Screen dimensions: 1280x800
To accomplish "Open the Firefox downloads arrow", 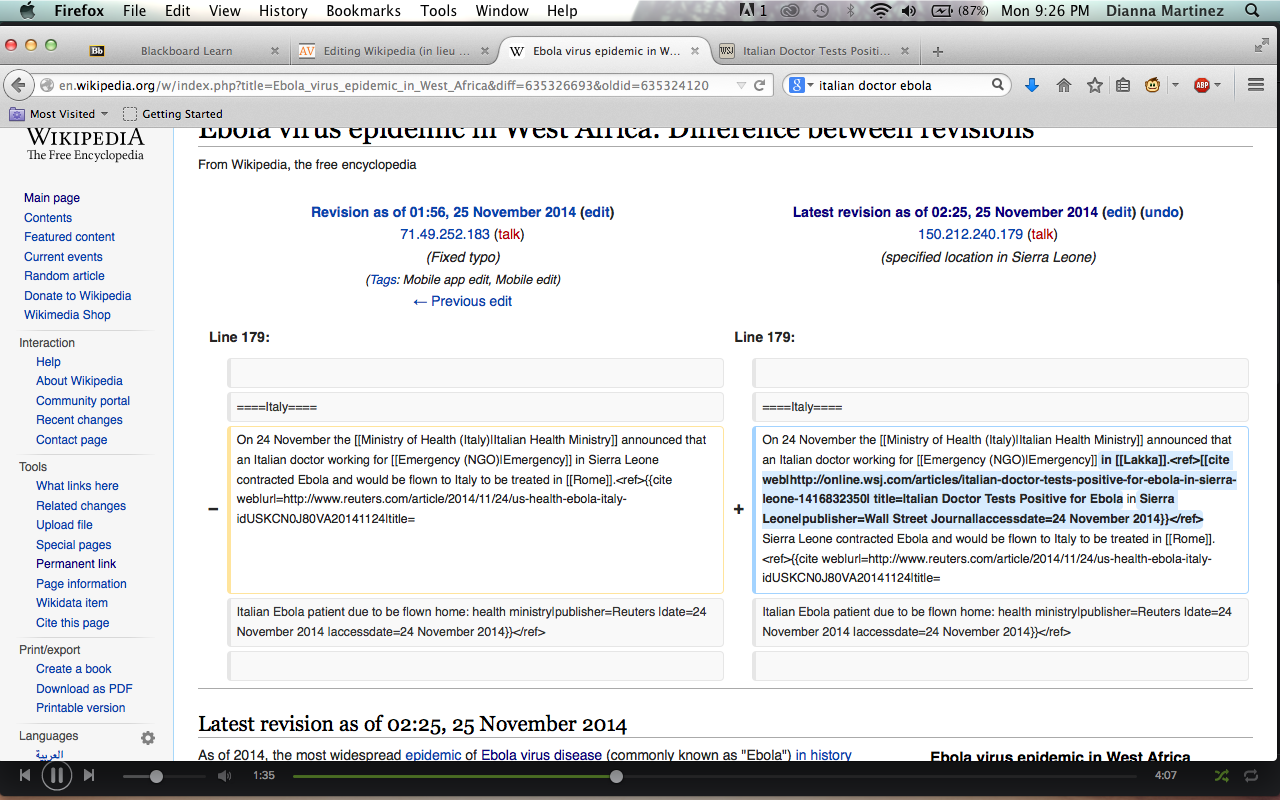I will [1032, 86].
